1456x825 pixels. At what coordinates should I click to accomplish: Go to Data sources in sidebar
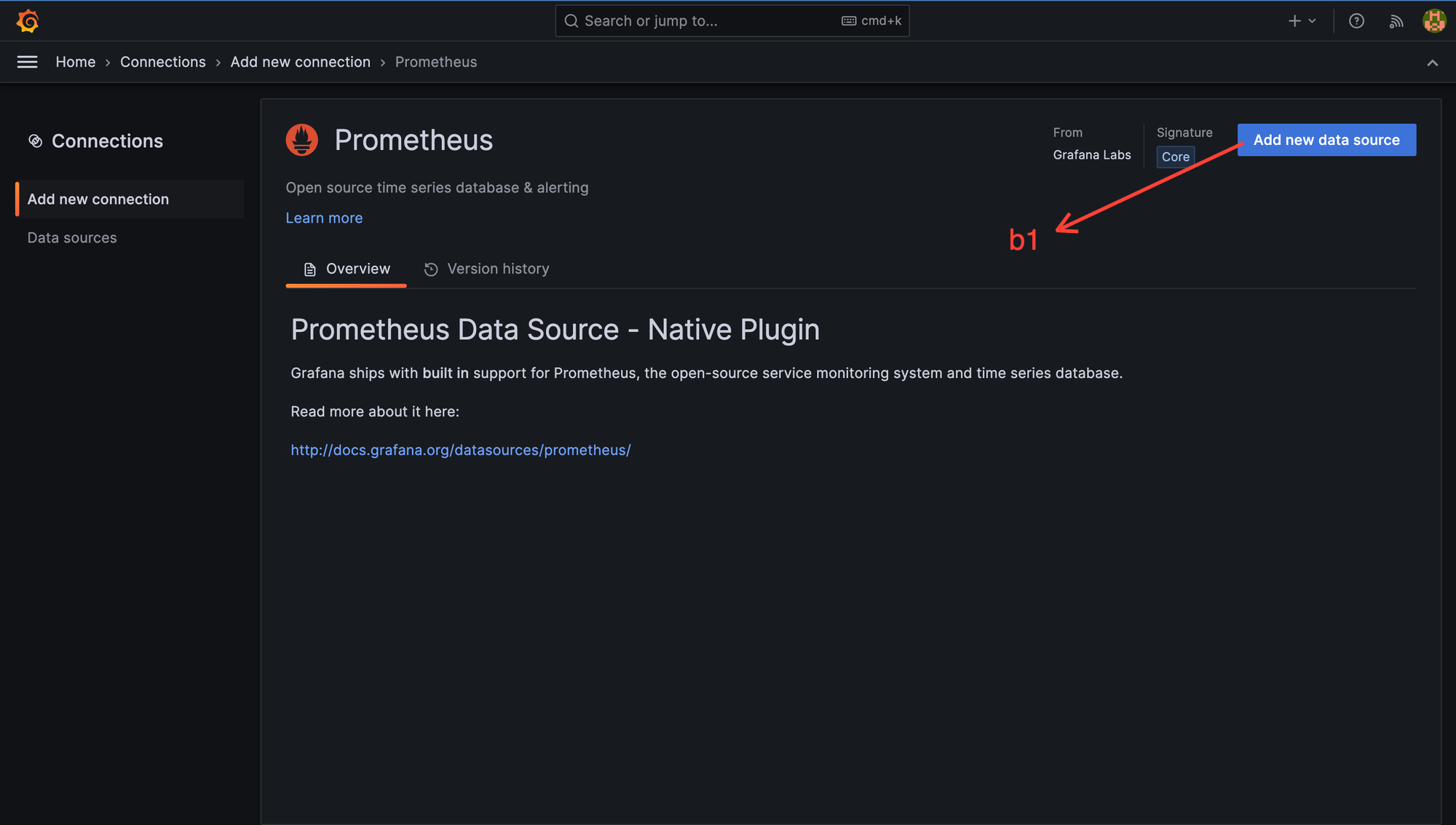click(72, 238)
